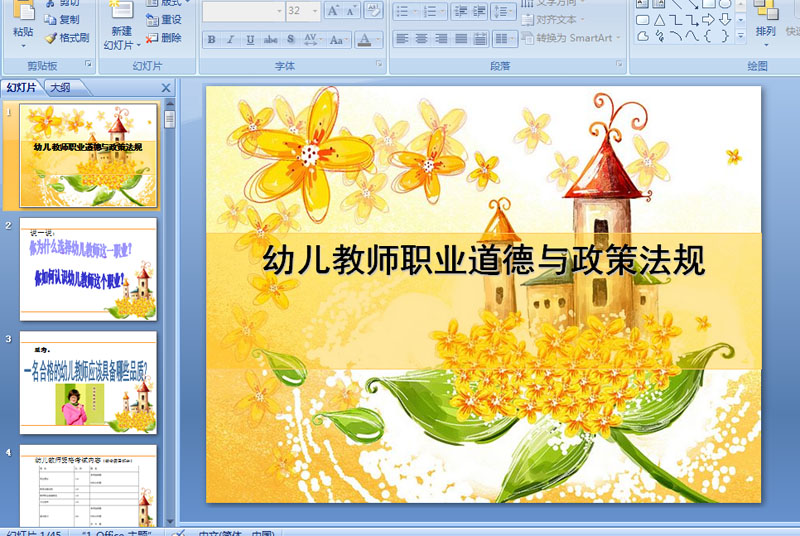Viewport: 800px width, 536px height.
Task: Toggle Strikethrough (abc) formatting
Action: [x=270, y=39]
